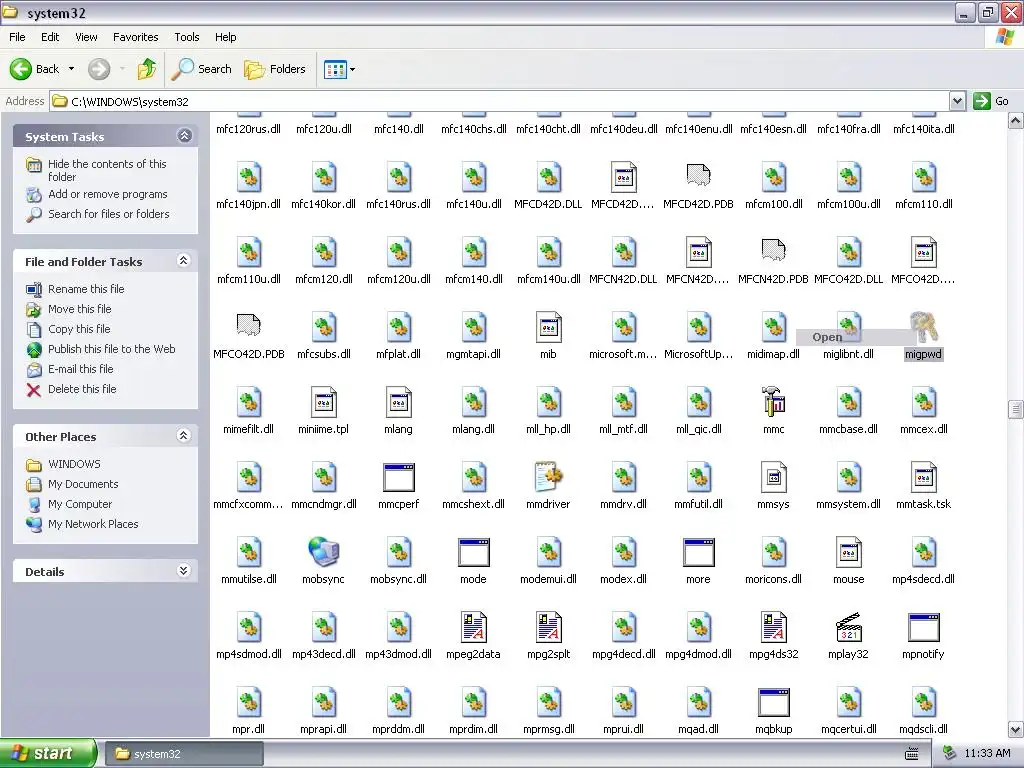The image size is (1024, 768).
Task: Select the mpr.dll file icon
Action: [x=248, y=702]
